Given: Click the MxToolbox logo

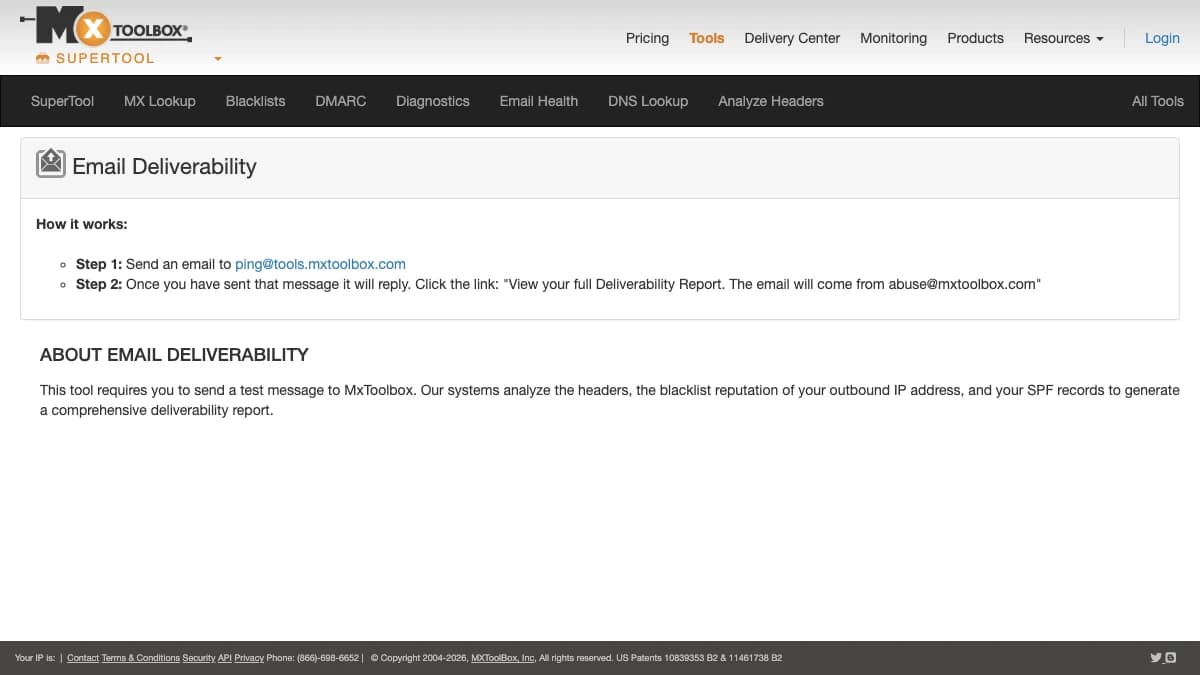Looking at the screenshot, I should (106, 27).
